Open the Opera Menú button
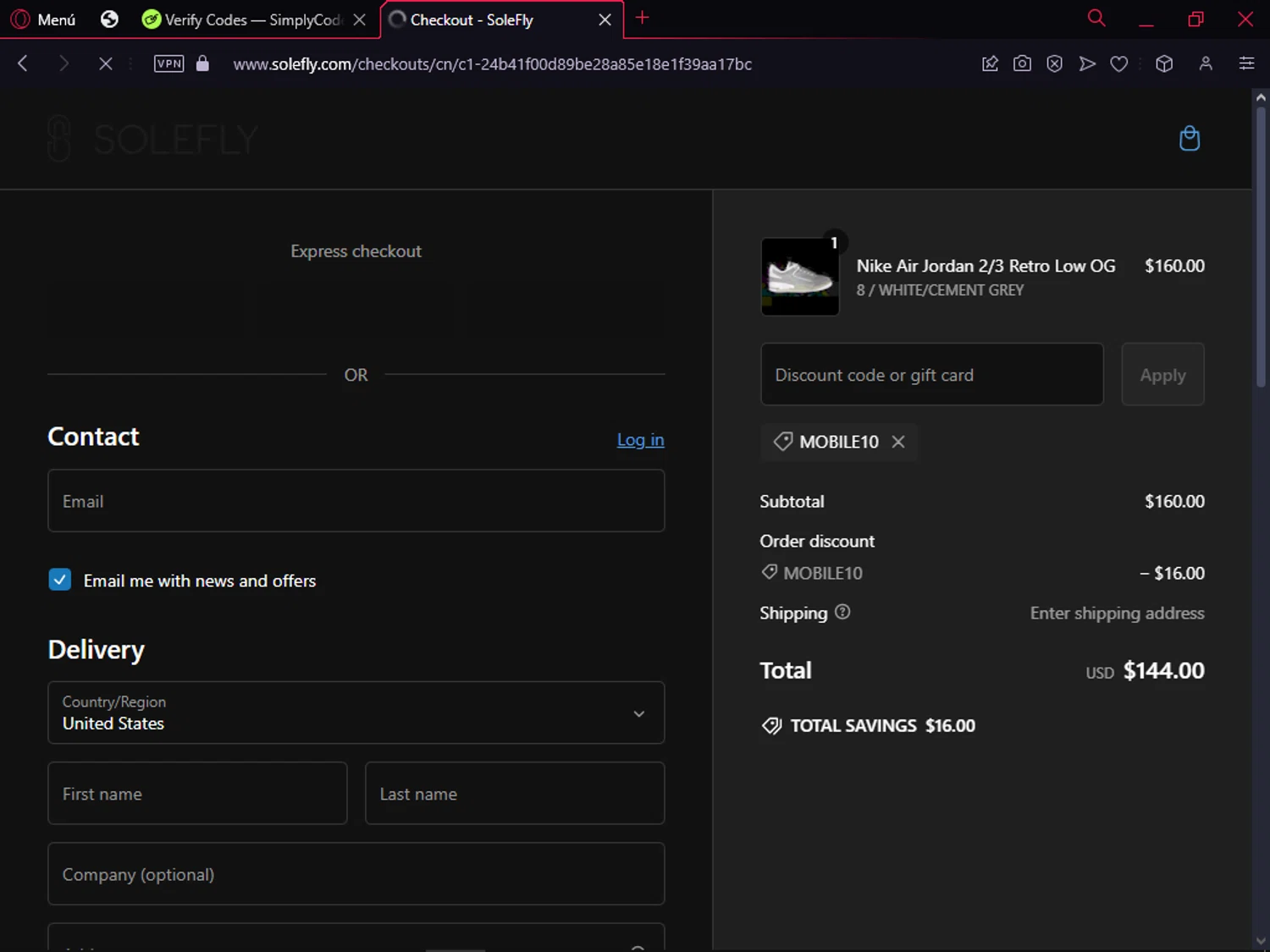This screenshot has height=952, width=1270. point(43,19)
